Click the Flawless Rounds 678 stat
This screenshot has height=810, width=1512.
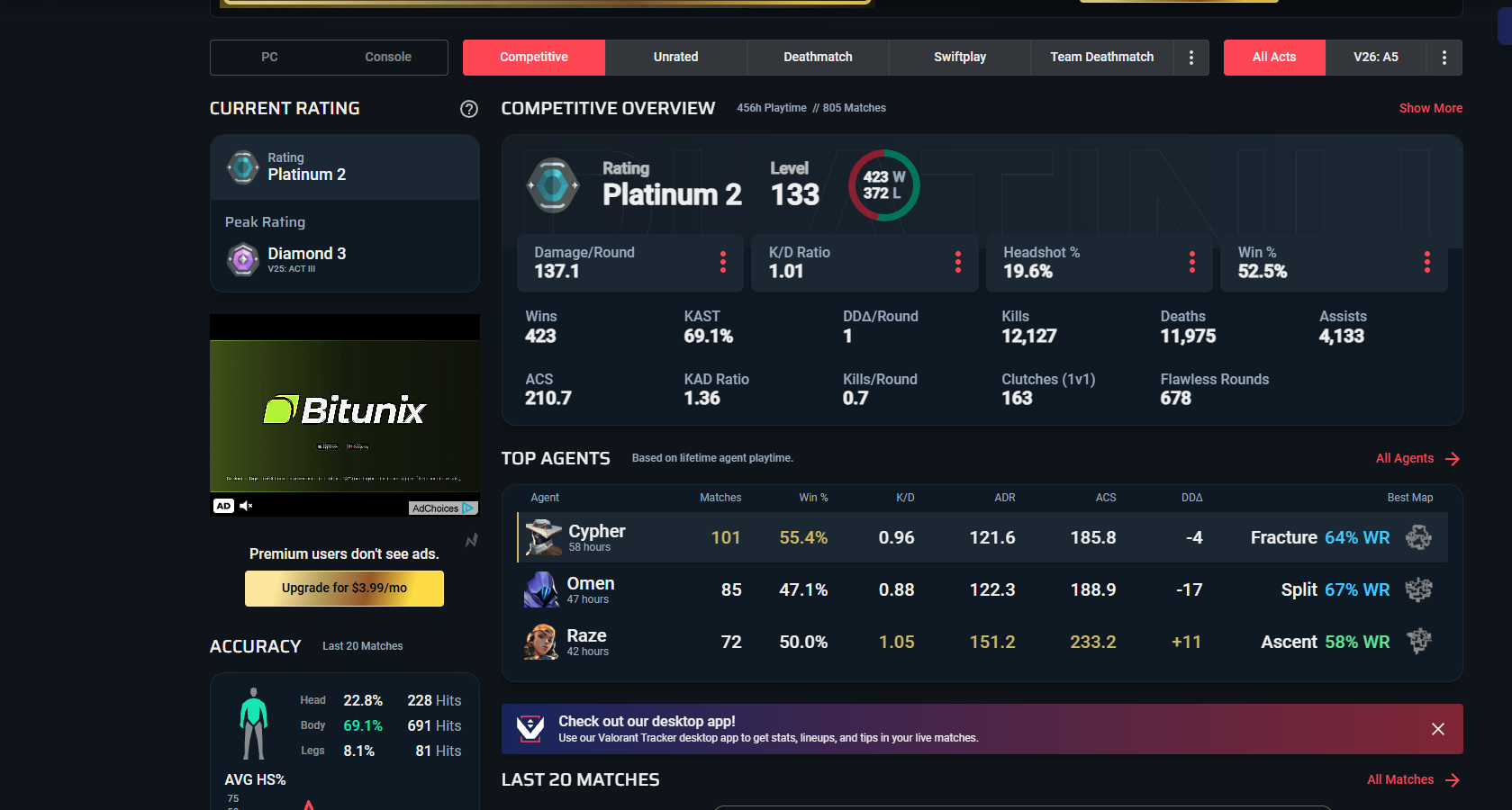click(x=1214, y=389)
